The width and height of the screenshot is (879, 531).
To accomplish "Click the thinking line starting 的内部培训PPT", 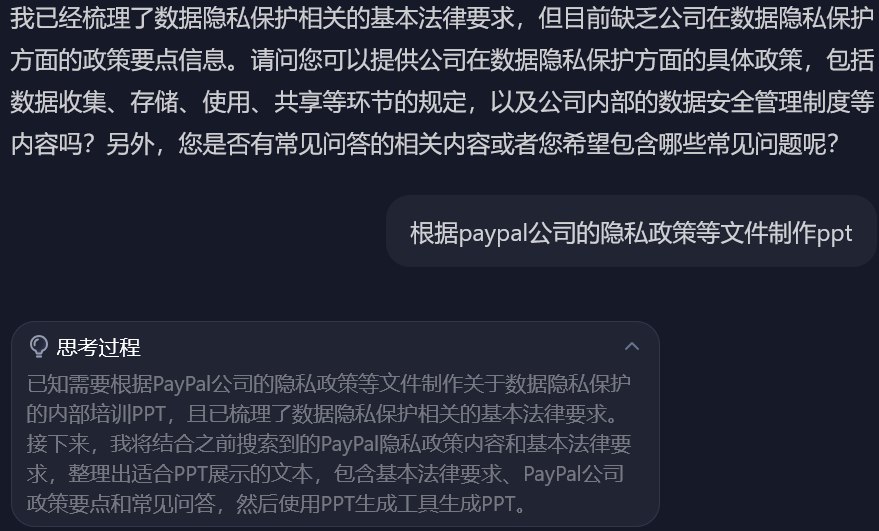I will (323, 414).
